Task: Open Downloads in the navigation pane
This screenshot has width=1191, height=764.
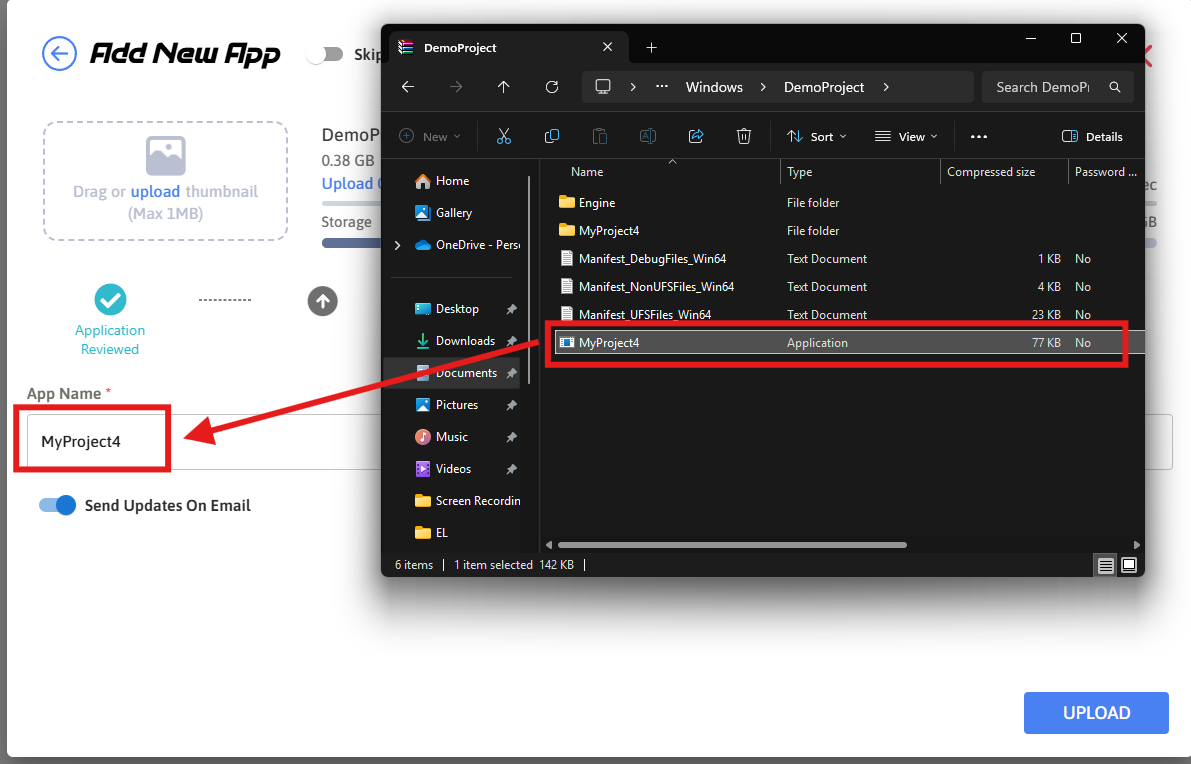Action: point(464,341)
